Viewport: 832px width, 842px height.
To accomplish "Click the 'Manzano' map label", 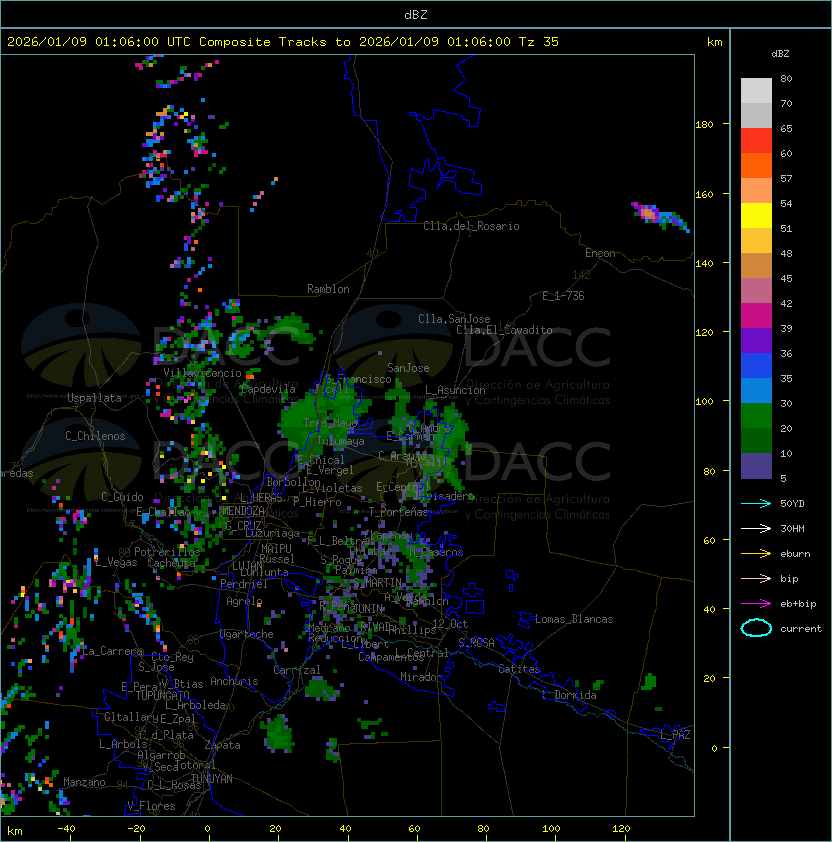I will tap(84, 782).
